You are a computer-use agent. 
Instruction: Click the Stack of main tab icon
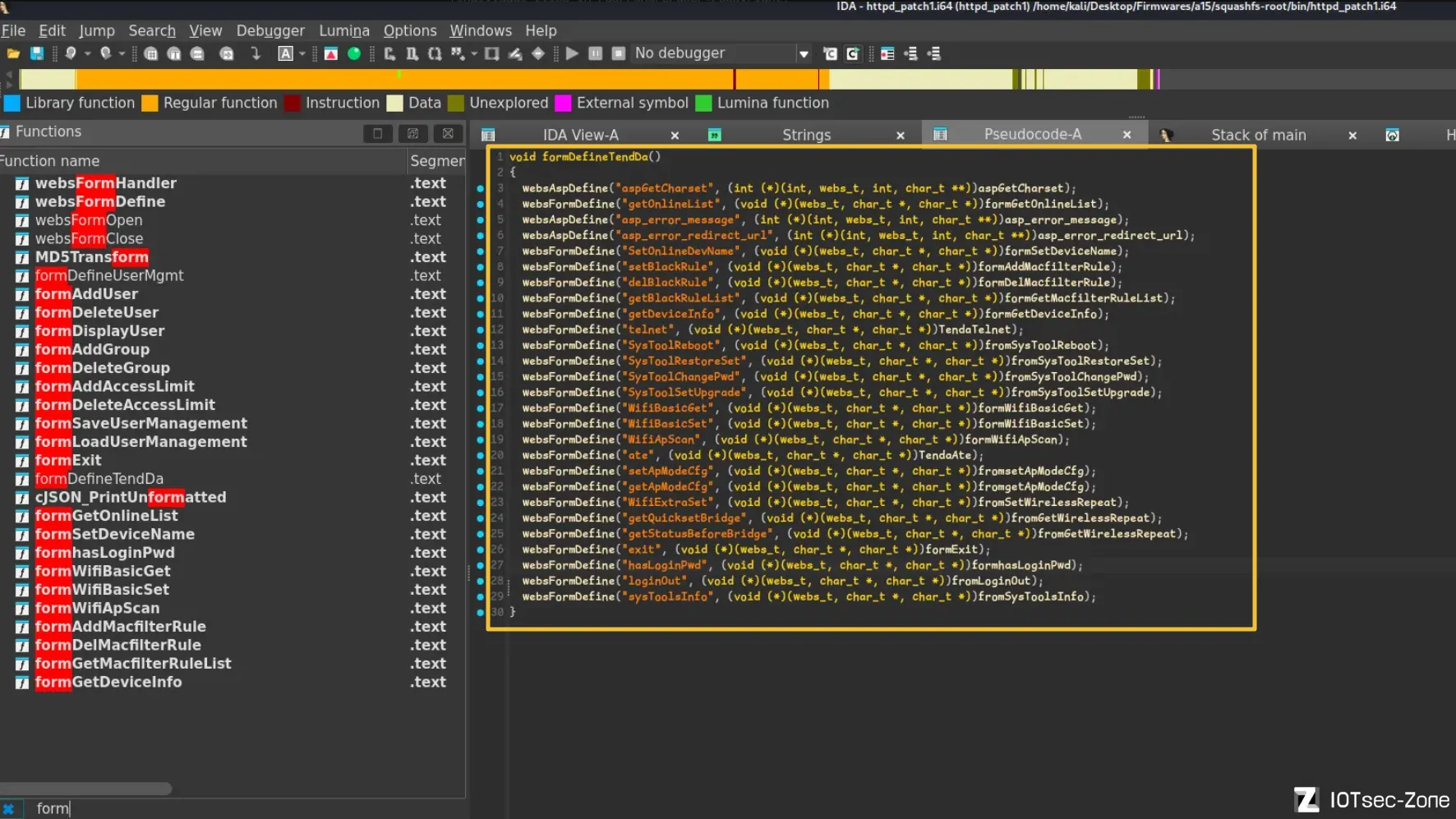coord(1166,135)
